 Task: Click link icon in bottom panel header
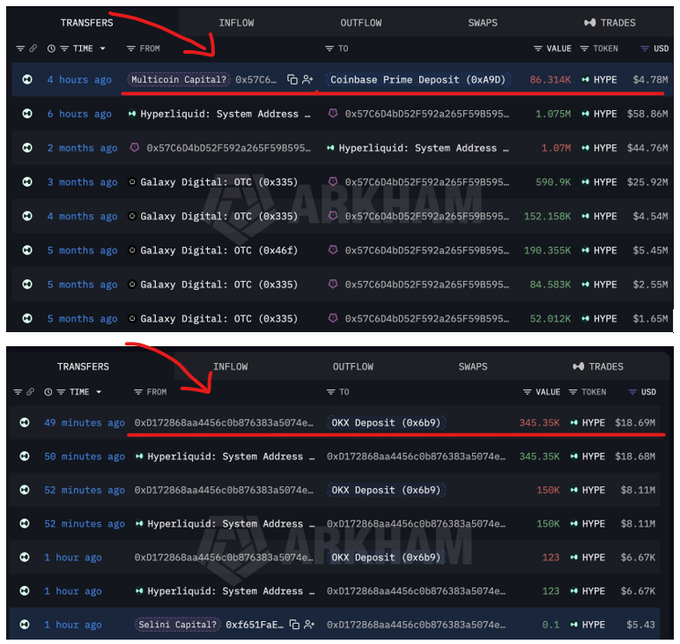pyautogui.click(x=30, y=392)
